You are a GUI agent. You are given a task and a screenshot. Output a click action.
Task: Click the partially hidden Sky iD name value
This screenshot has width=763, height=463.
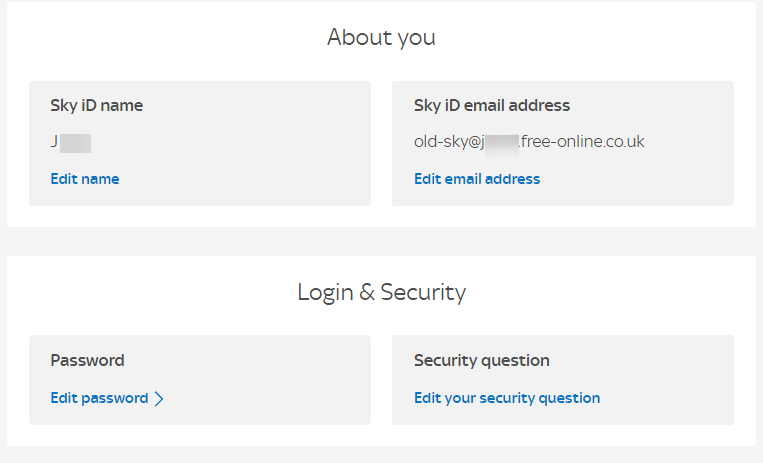pyautogui.click(x=70, y=142)
